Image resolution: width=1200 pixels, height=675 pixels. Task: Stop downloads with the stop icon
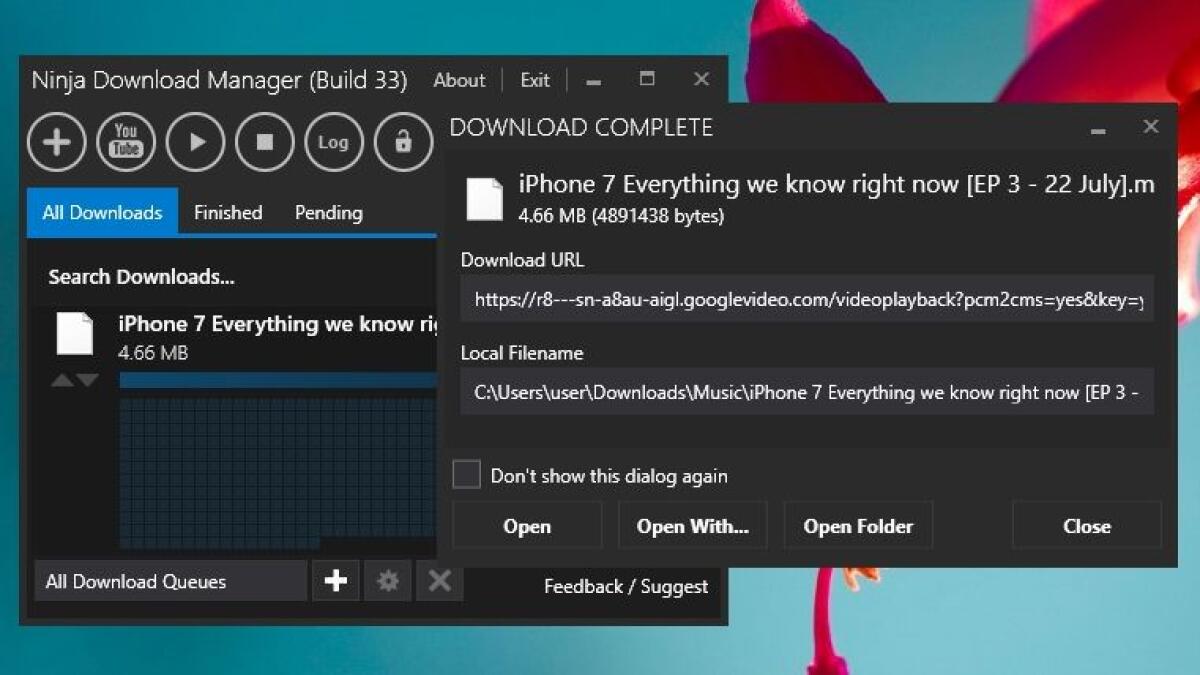pos(264,142)
